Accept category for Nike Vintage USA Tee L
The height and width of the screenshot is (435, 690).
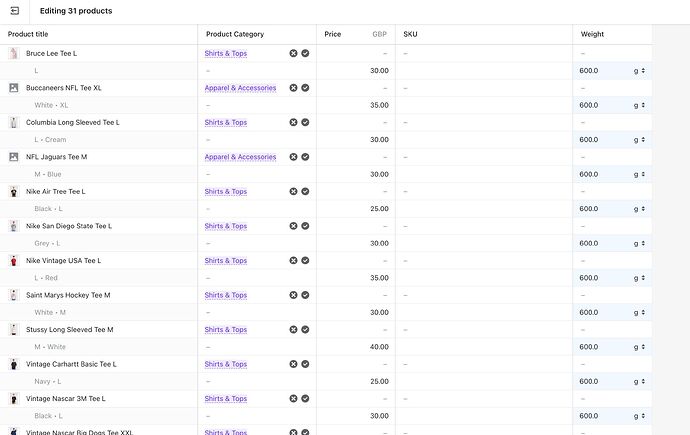click(x=305, y=260)
